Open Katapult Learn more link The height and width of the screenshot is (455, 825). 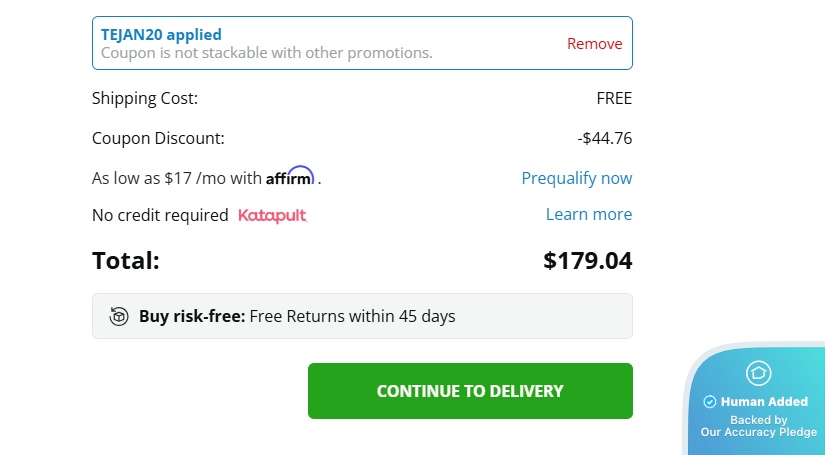(x=588, y=214)
